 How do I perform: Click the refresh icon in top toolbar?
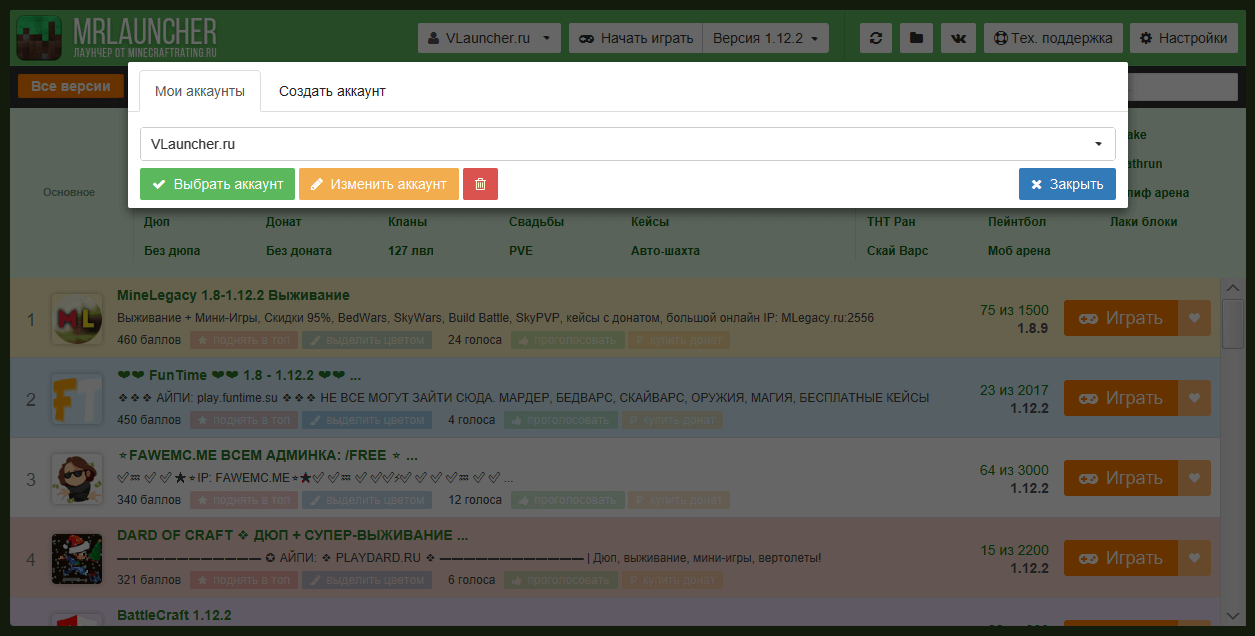tap(876, 38)
